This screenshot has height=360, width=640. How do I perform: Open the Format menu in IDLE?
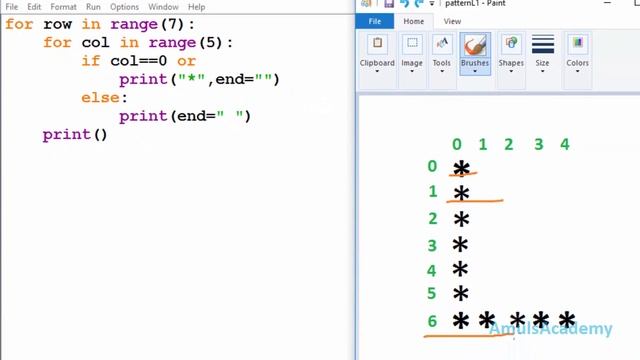pos(63,7)
